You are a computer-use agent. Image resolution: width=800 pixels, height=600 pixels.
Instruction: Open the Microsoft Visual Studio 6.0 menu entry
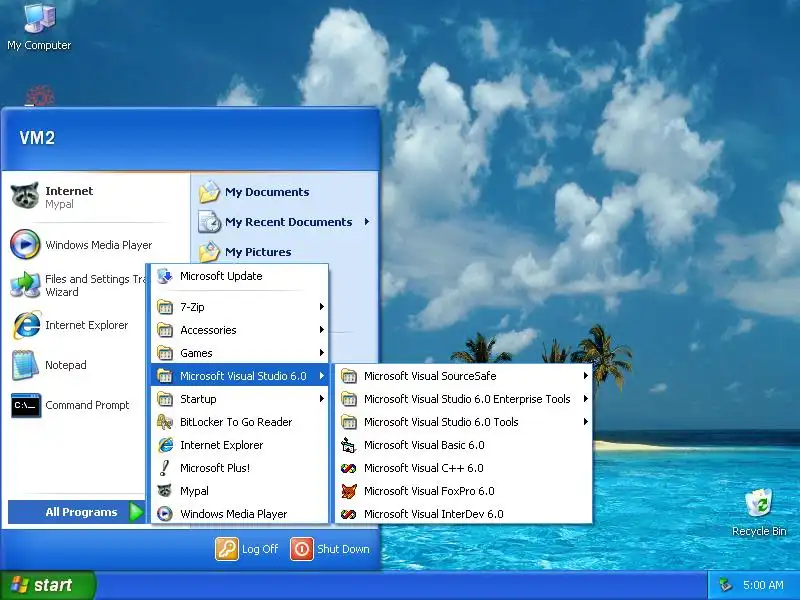tap(239, 376)
